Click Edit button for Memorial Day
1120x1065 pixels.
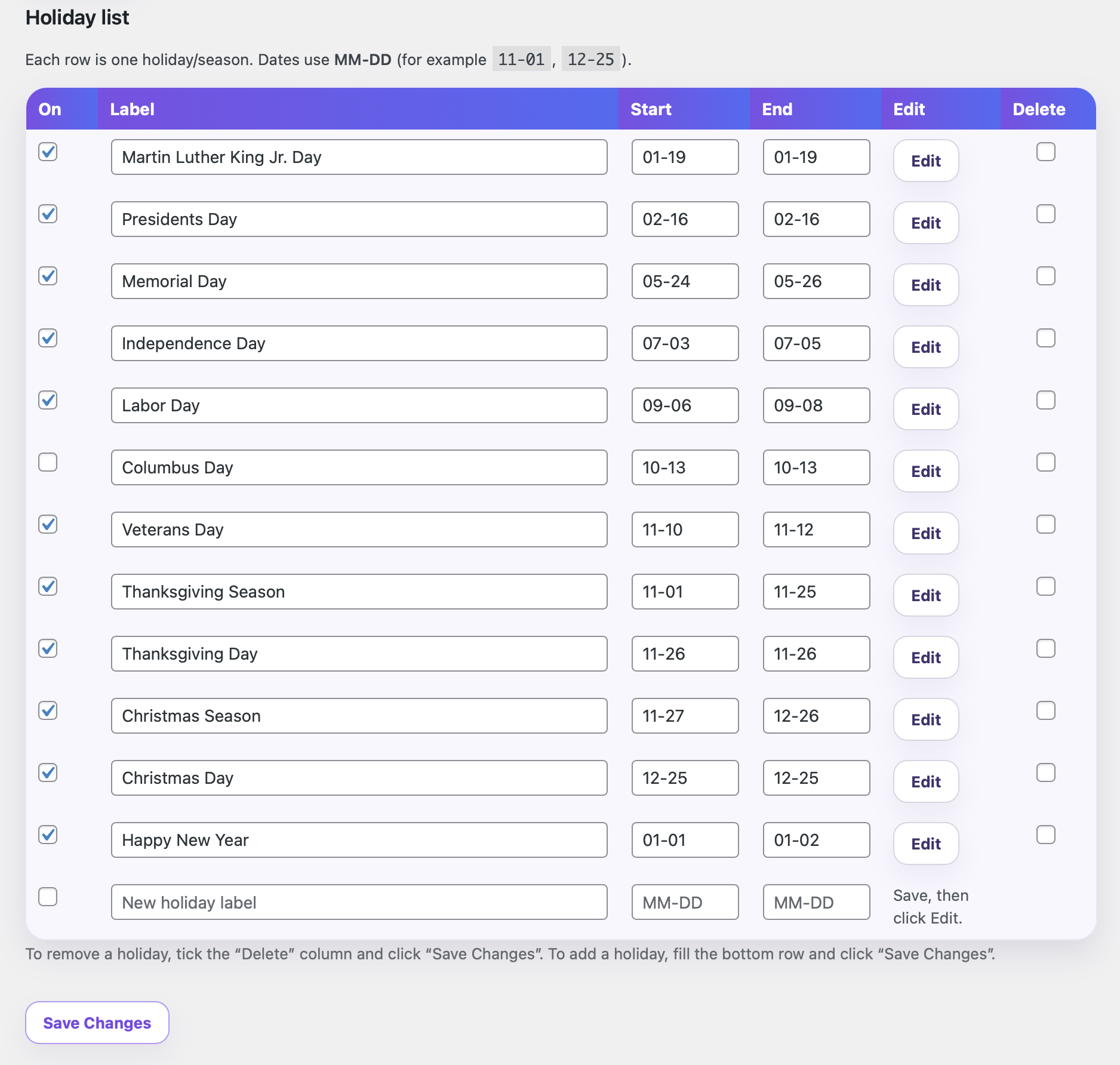pyautogui.click(x=925, y=285)
